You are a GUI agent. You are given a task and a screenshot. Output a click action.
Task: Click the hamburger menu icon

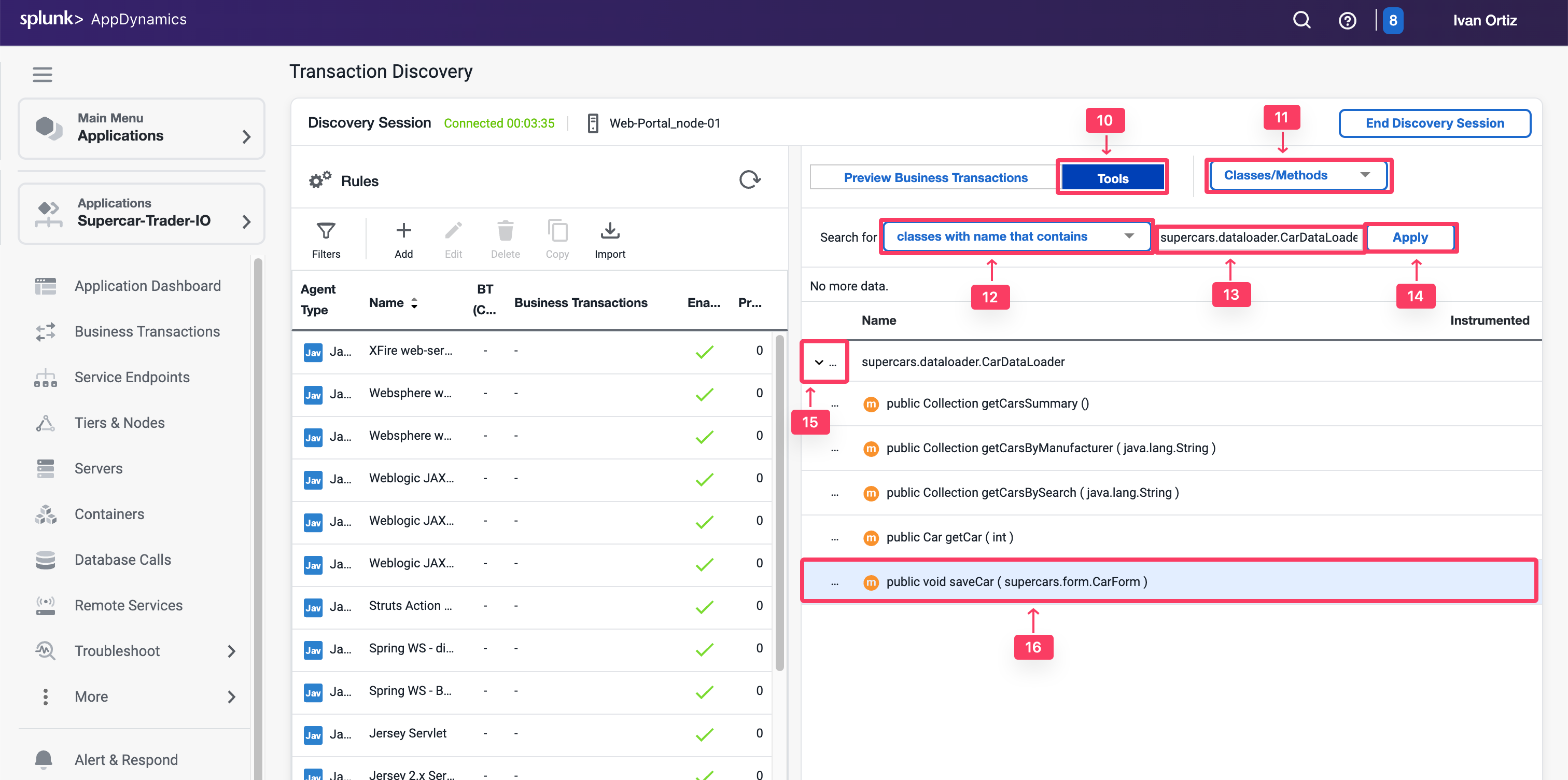tap(42, 74)
